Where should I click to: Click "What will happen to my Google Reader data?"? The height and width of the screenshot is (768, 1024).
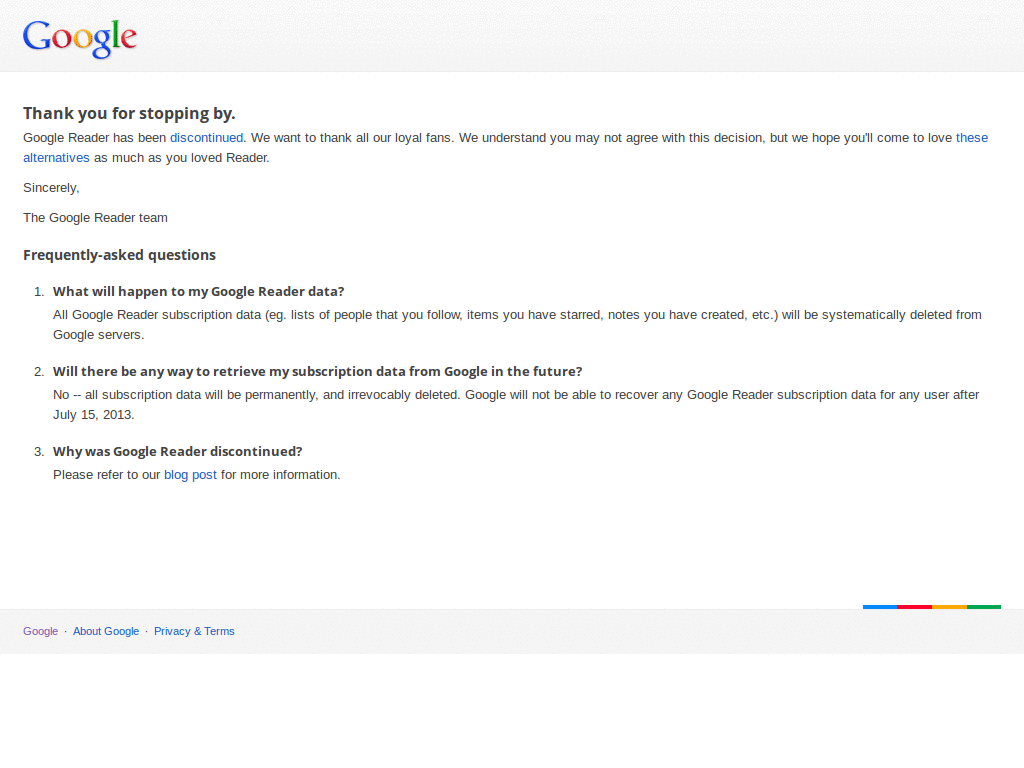[199, 292]
